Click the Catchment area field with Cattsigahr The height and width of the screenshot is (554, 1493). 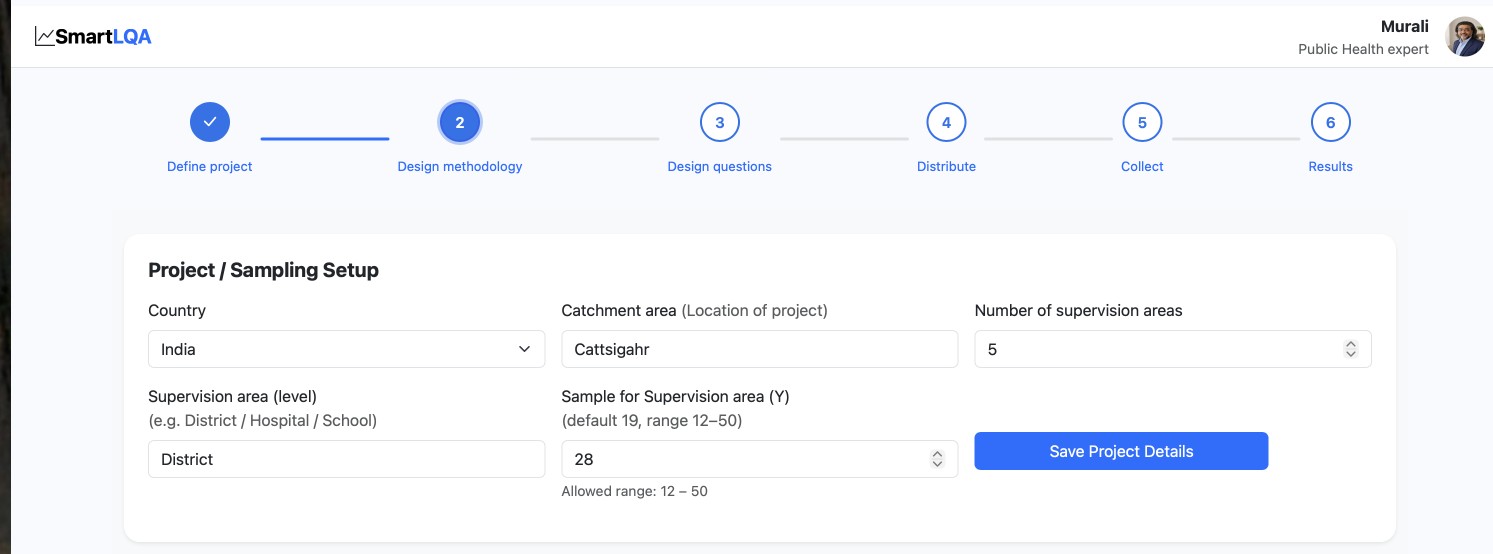pos(760,349)
